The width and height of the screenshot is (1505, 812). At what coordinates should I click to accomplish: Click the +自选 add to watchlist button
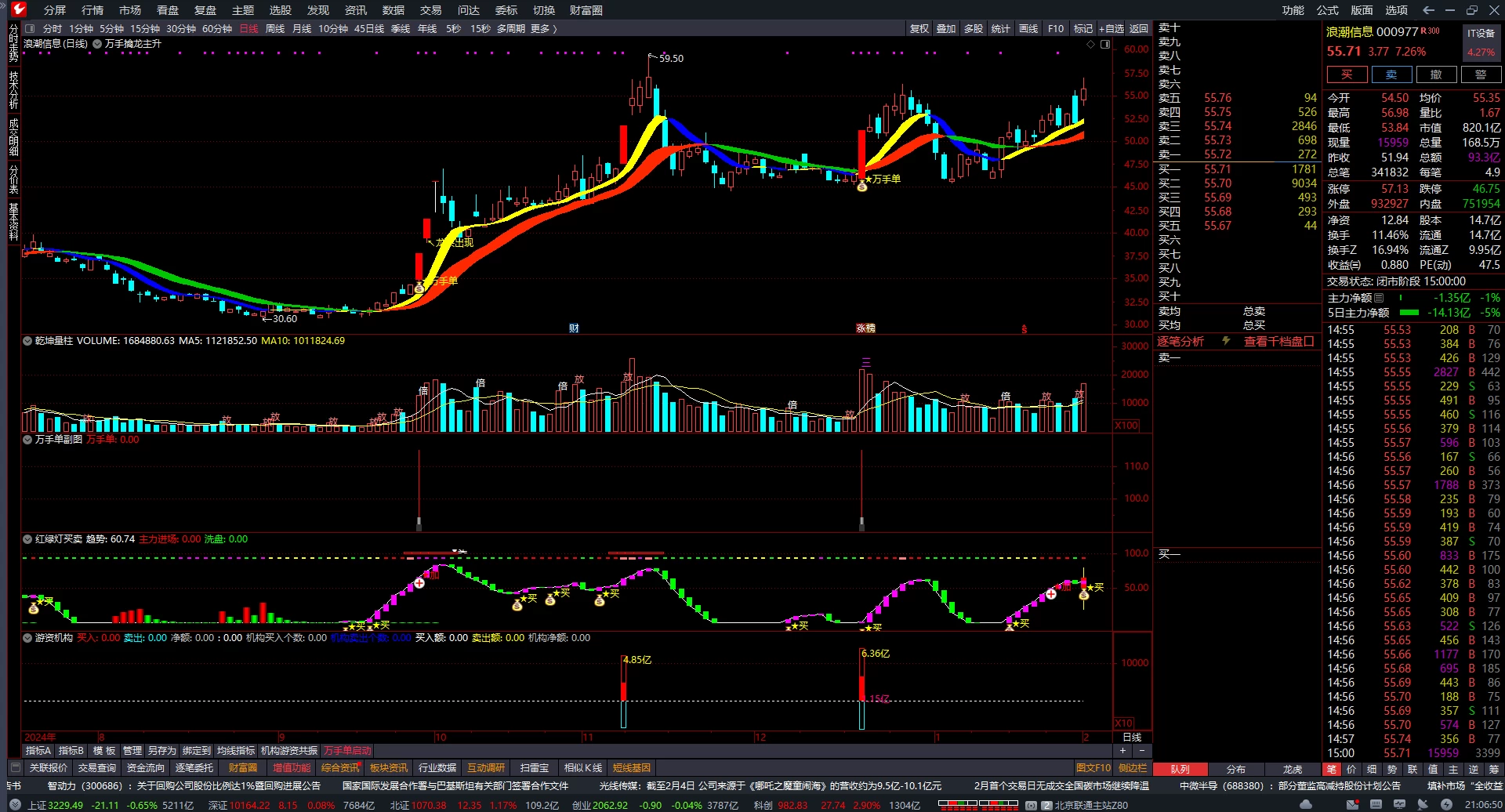coord(1112,29)
